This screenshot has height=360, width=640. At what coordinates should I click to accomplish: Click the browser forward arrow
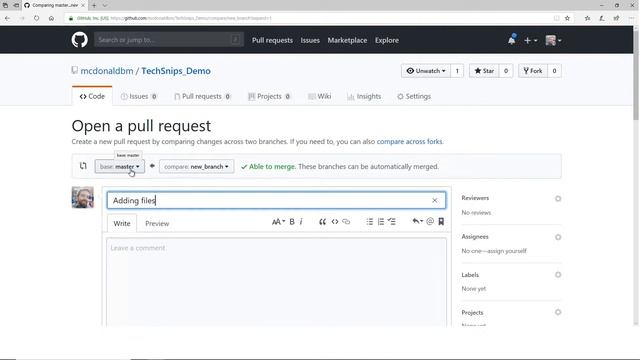(22, 18)
